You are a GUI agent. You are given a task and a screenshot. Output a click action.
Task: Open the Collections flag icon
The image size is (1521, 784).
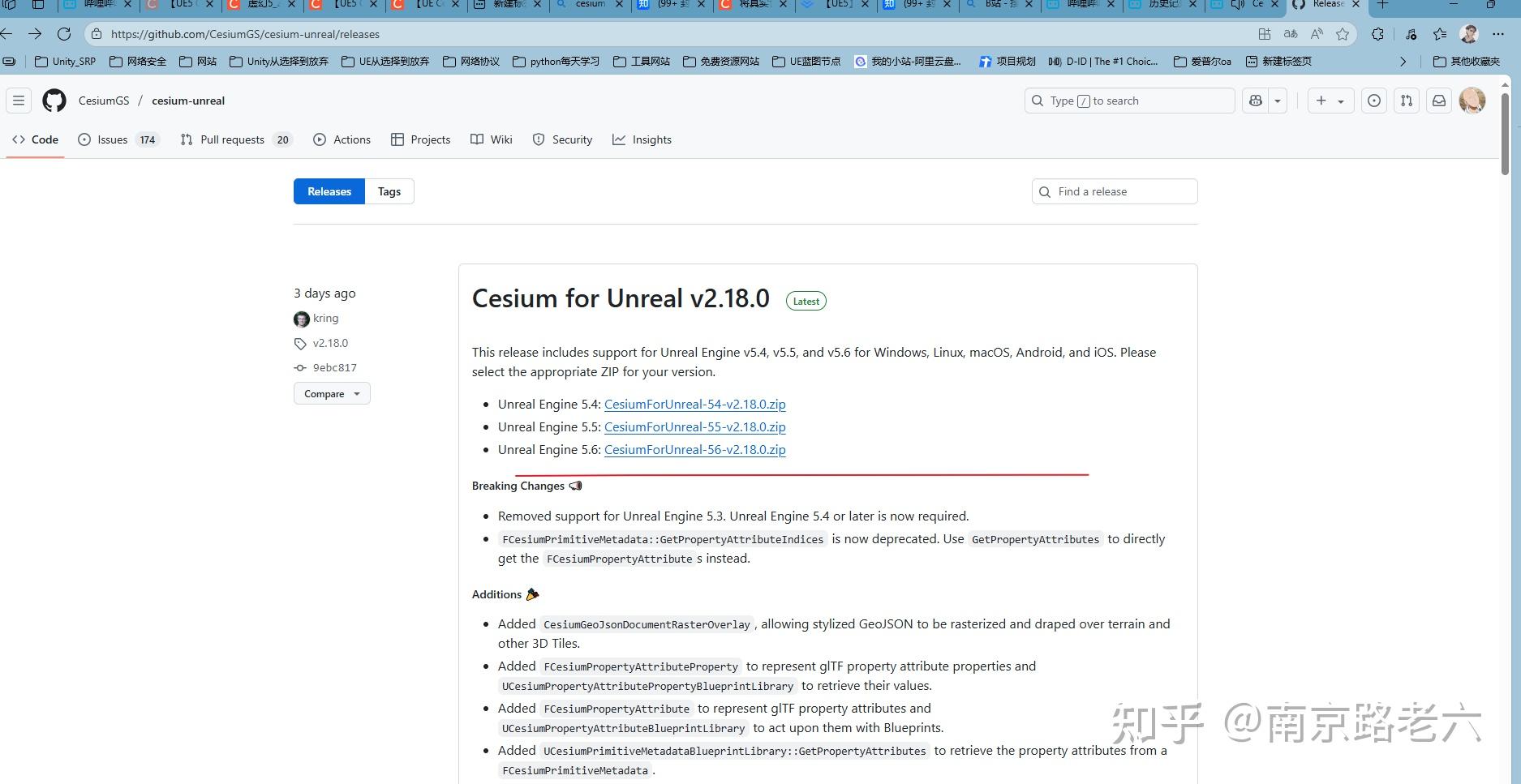tap(1439, 34)
